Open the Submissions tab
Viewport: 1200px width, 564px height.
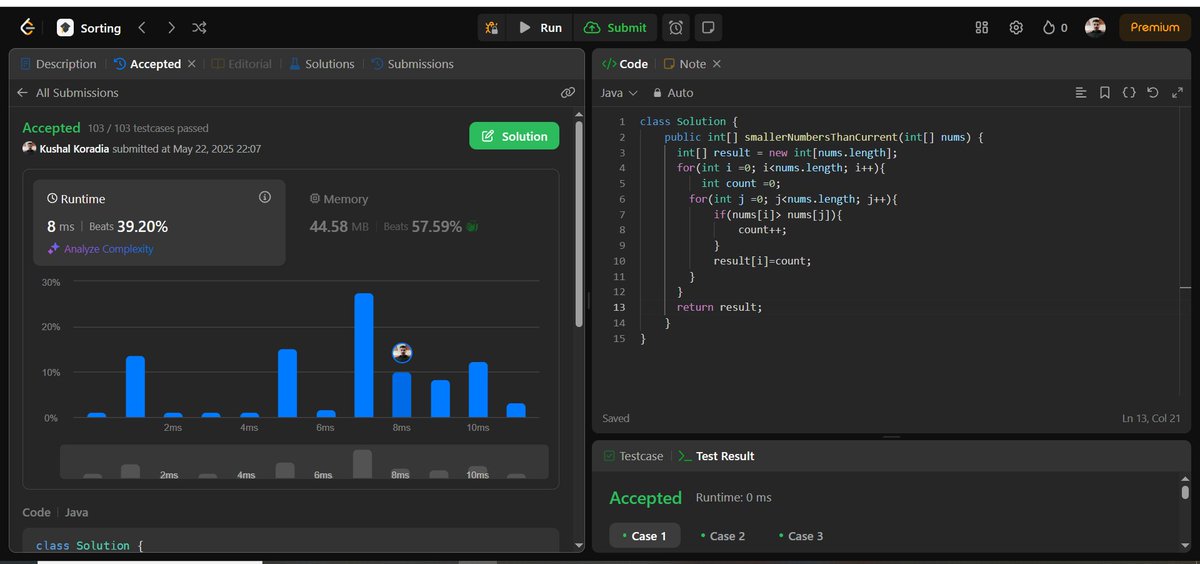[412, 64]
